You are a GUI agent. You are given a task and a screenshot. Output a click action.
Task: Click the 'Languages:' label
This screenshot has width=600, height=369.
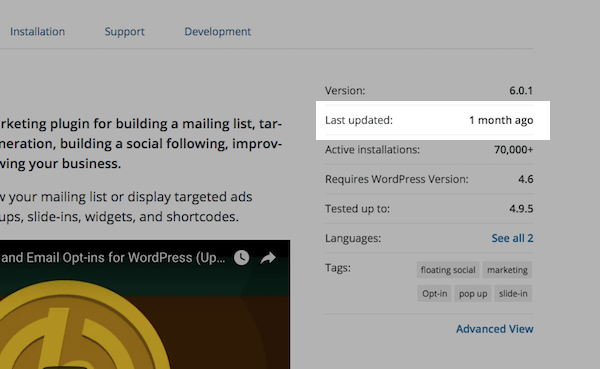click(353, 238)
